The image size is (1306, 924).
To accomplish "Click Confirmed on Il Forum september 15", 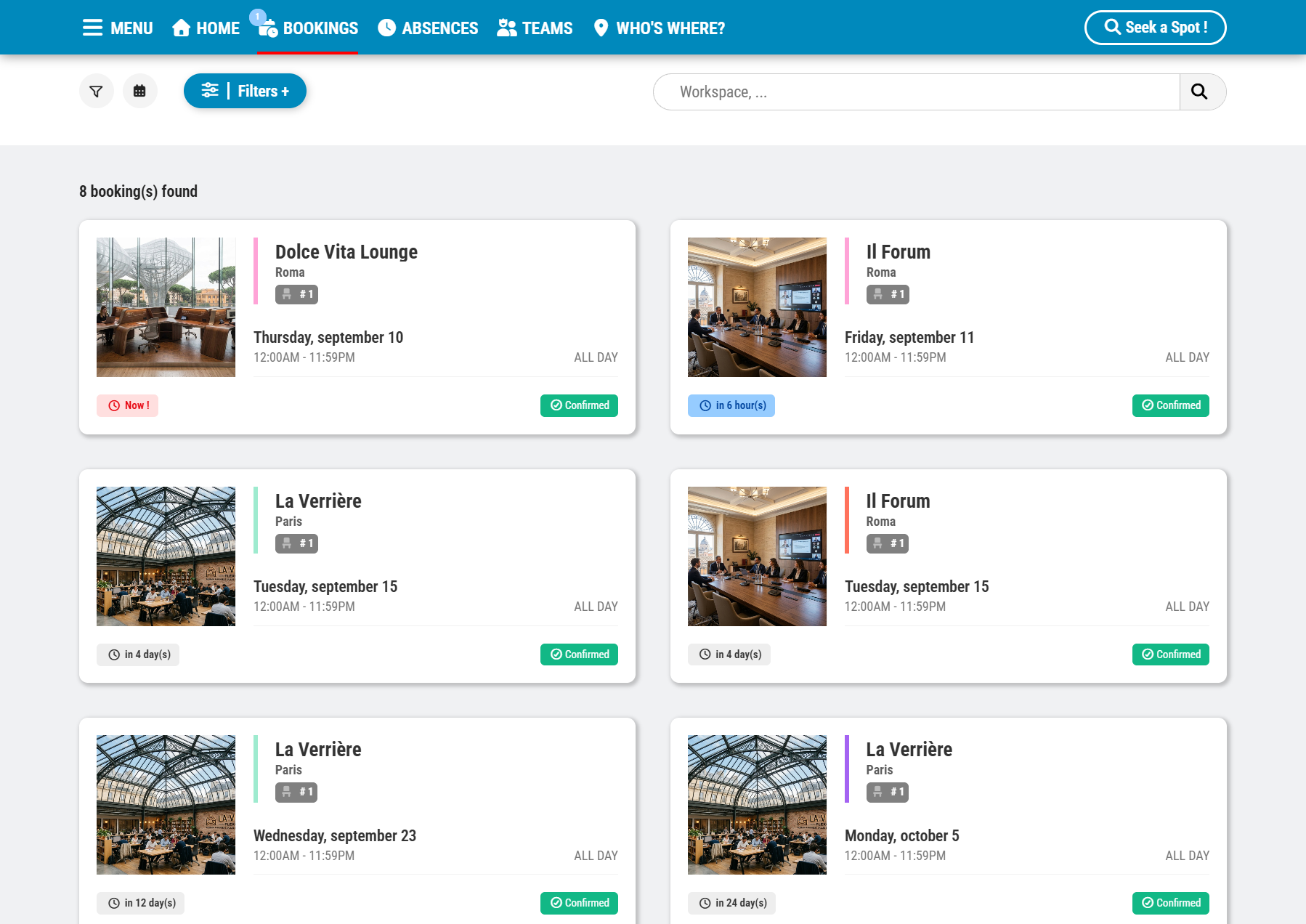I will click(1171, 654).
